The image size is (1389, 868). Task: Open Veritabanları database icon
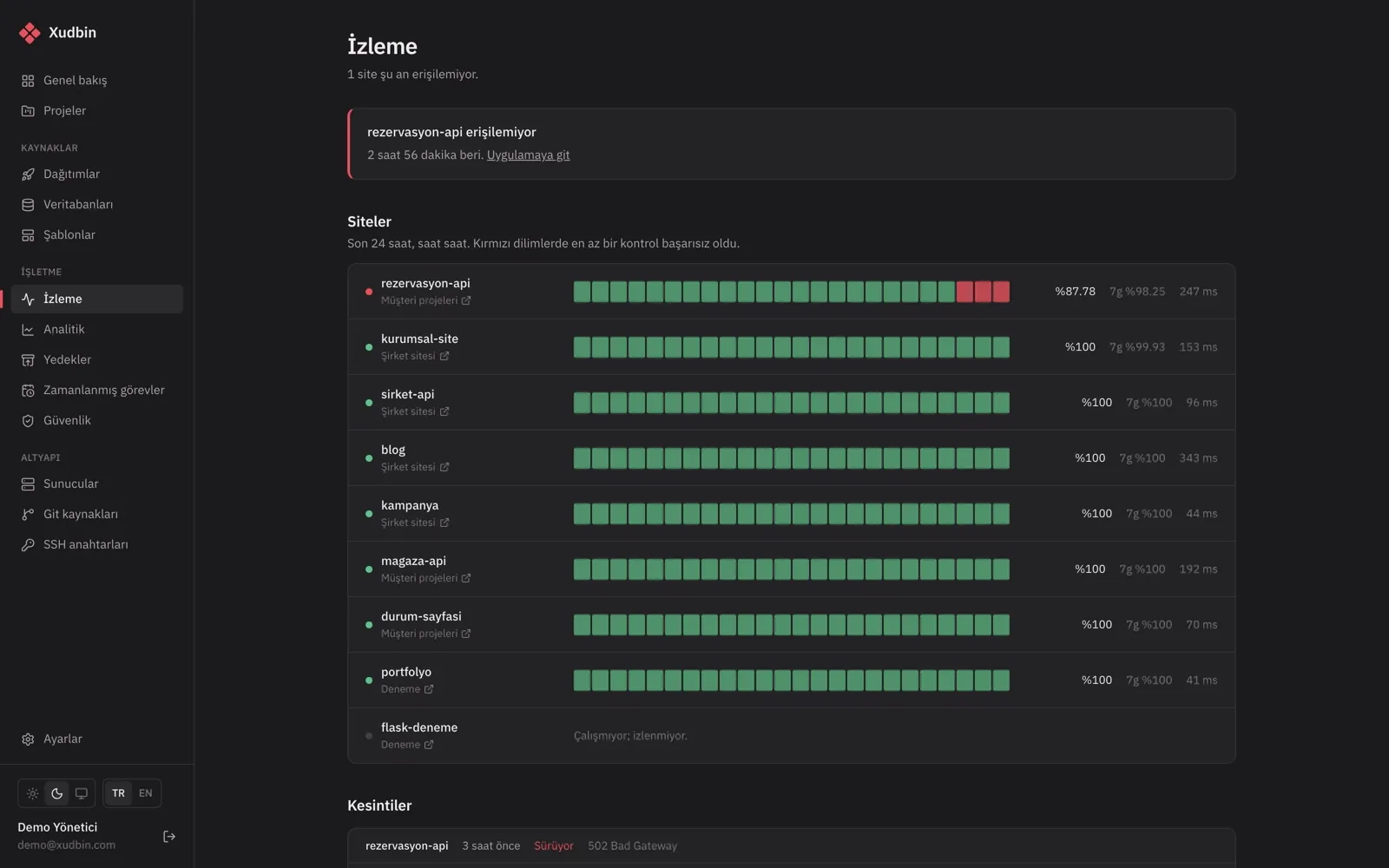tap(28, 204)
